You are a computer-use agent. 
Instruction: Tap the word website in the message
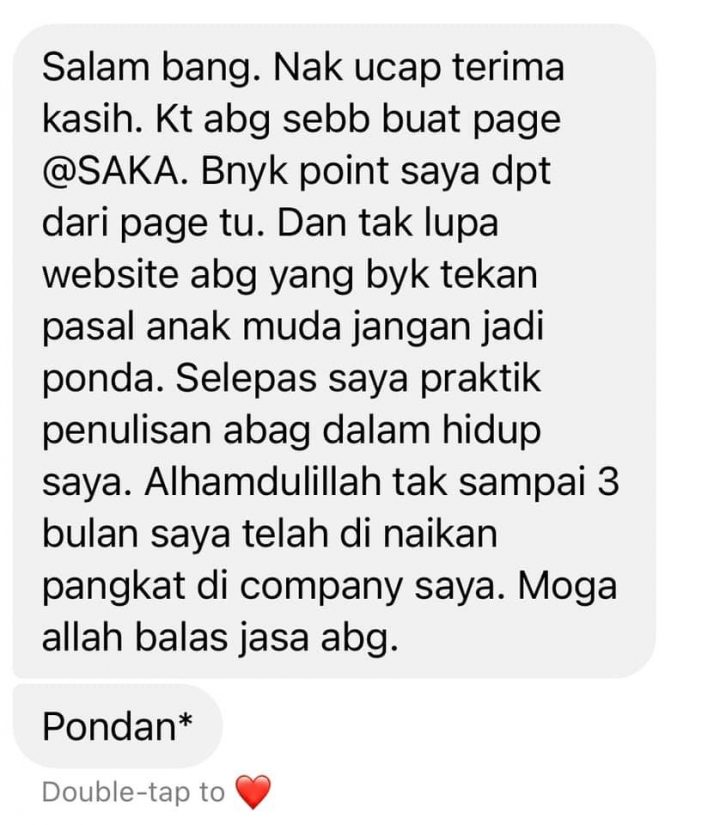click(110, 275)
